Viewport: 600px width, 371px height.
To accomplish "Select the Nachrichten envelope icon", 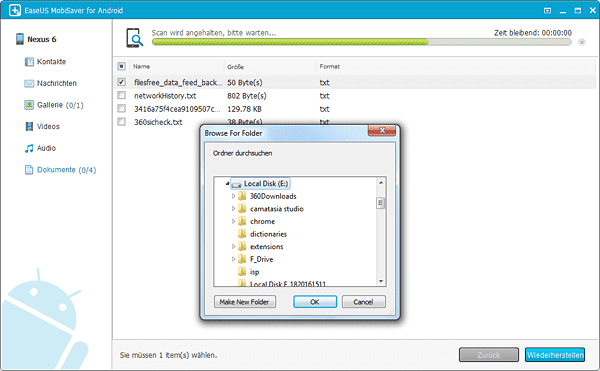I will coord(29,83).
